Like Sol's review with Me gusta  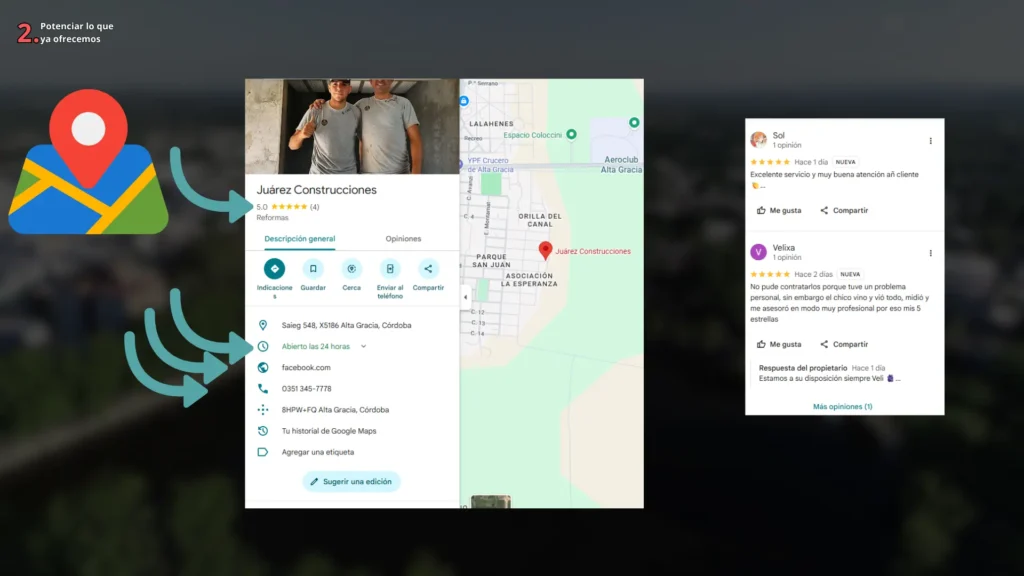(x=778, y=210)
